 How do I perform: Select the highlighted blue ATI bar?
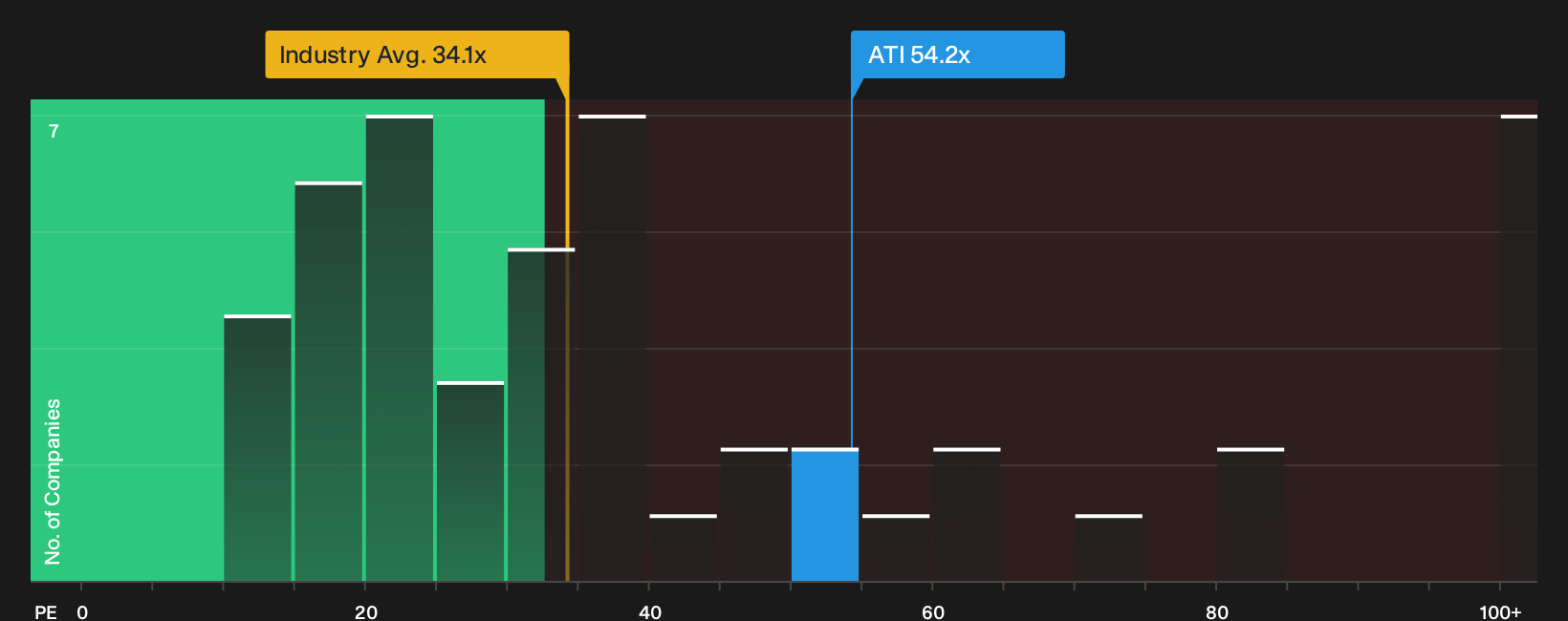pyautogui.click(x=825, y=514)
